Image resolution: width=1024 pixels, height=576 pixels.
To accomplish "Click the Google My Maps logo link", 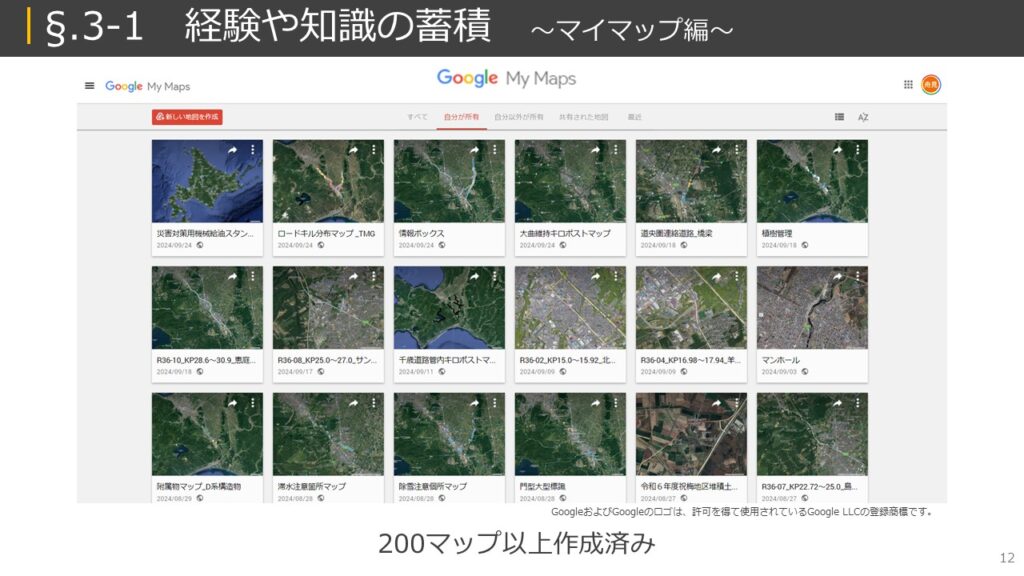I will tap(148, 87).
